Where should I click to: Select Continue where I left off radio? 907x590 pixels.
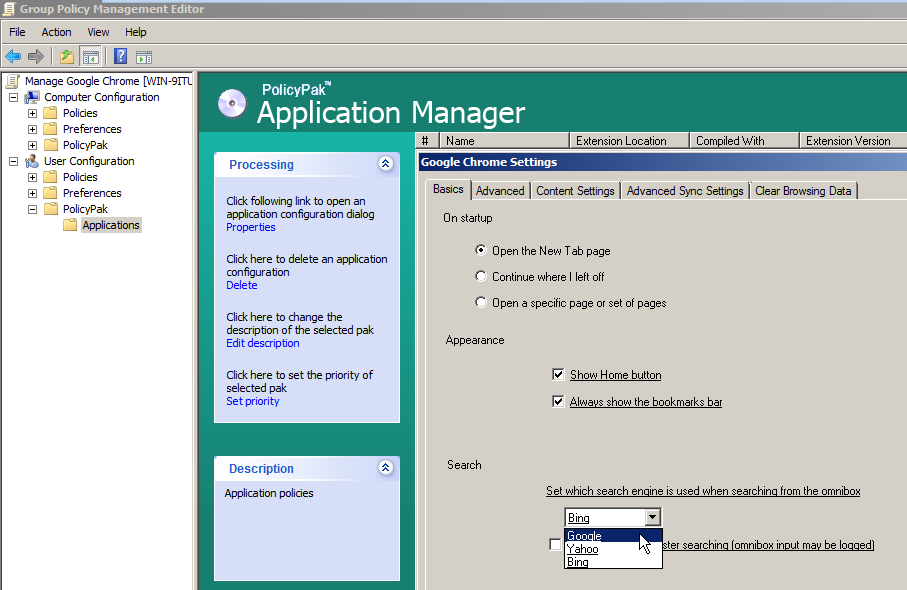coord(481,276)
